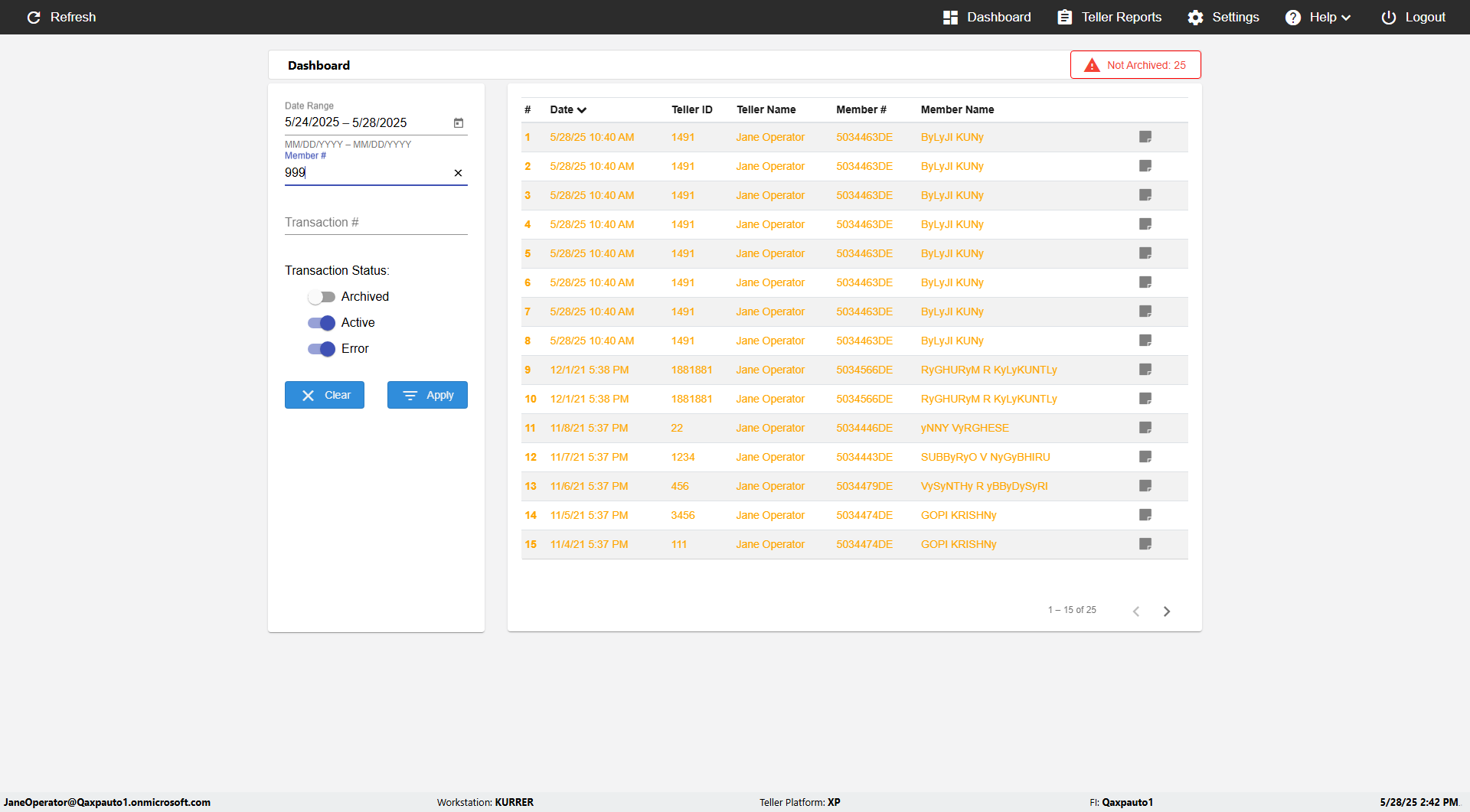This screenshot has height=812, width=1470.
Task: Clear the Member # field with X
Action: (x=458, y=173)
